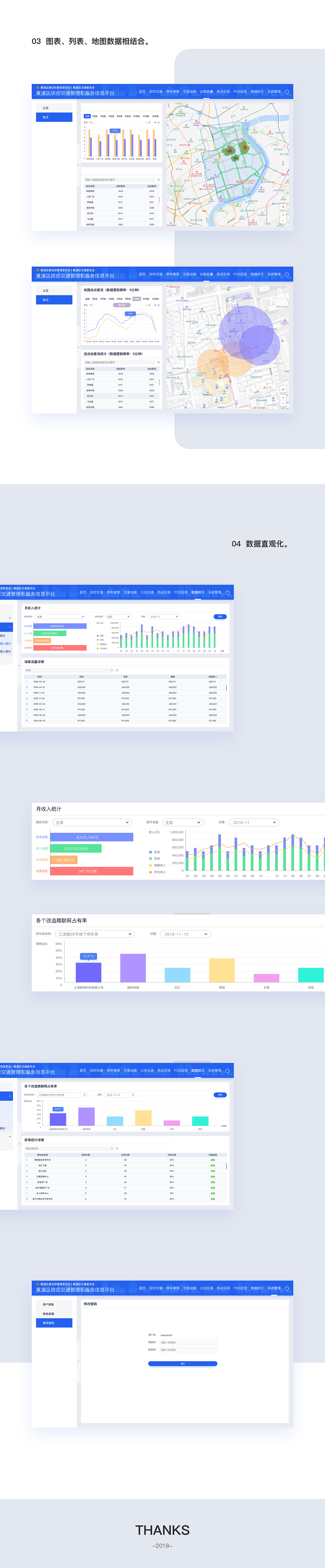The width and height of the screenshot is (325, 1568).
Task: Toggle 应收 legend in large 月收入统计 chart
Action: pos(154,852)
